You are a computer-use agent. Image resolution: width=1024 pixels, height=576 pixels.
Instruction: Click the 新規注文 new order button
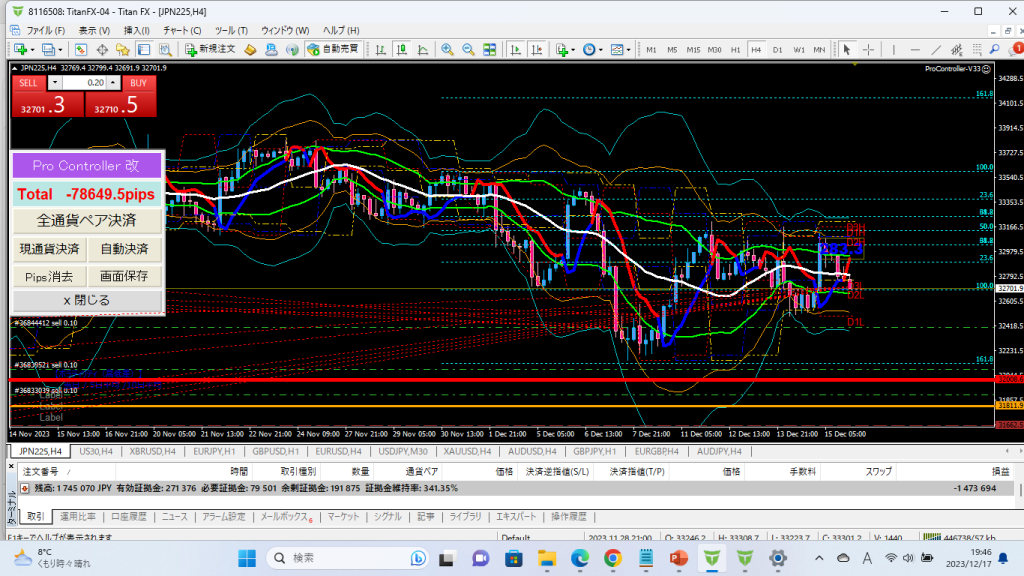209,49
